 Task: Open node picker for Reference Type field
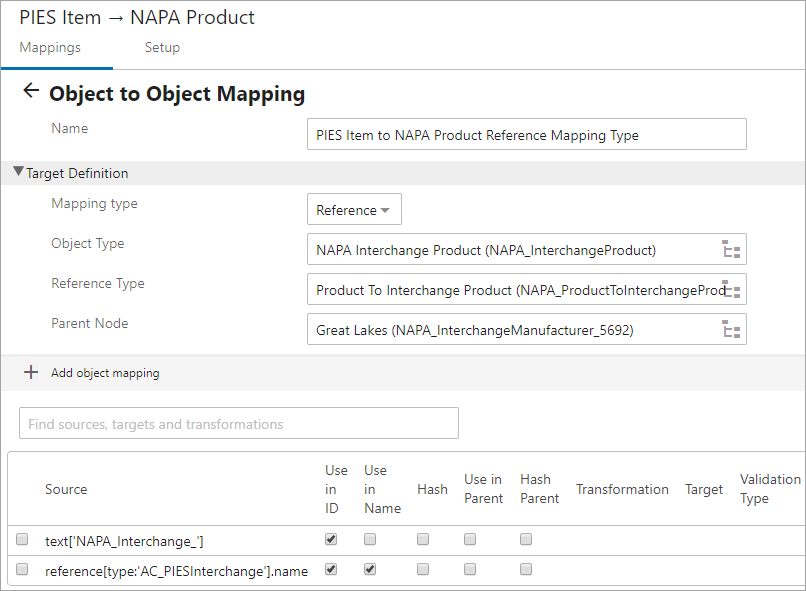tap(730, 289)
